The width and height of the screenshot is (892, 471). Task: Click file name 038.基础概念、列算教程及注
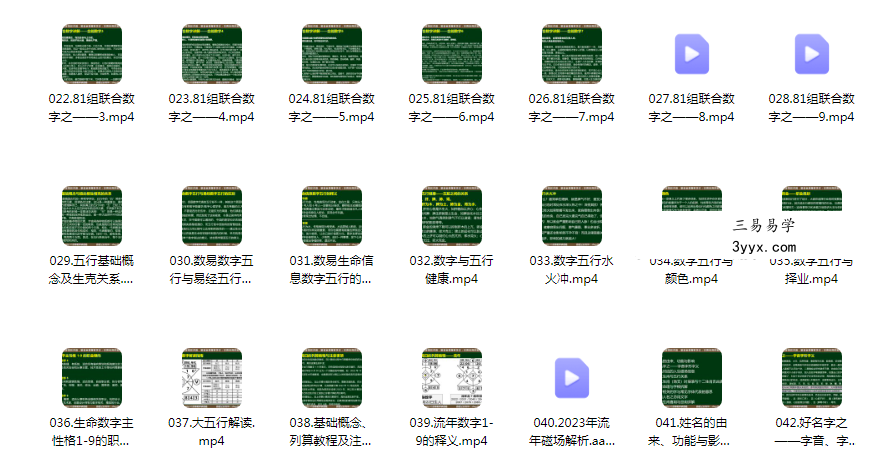click(332, 432)
